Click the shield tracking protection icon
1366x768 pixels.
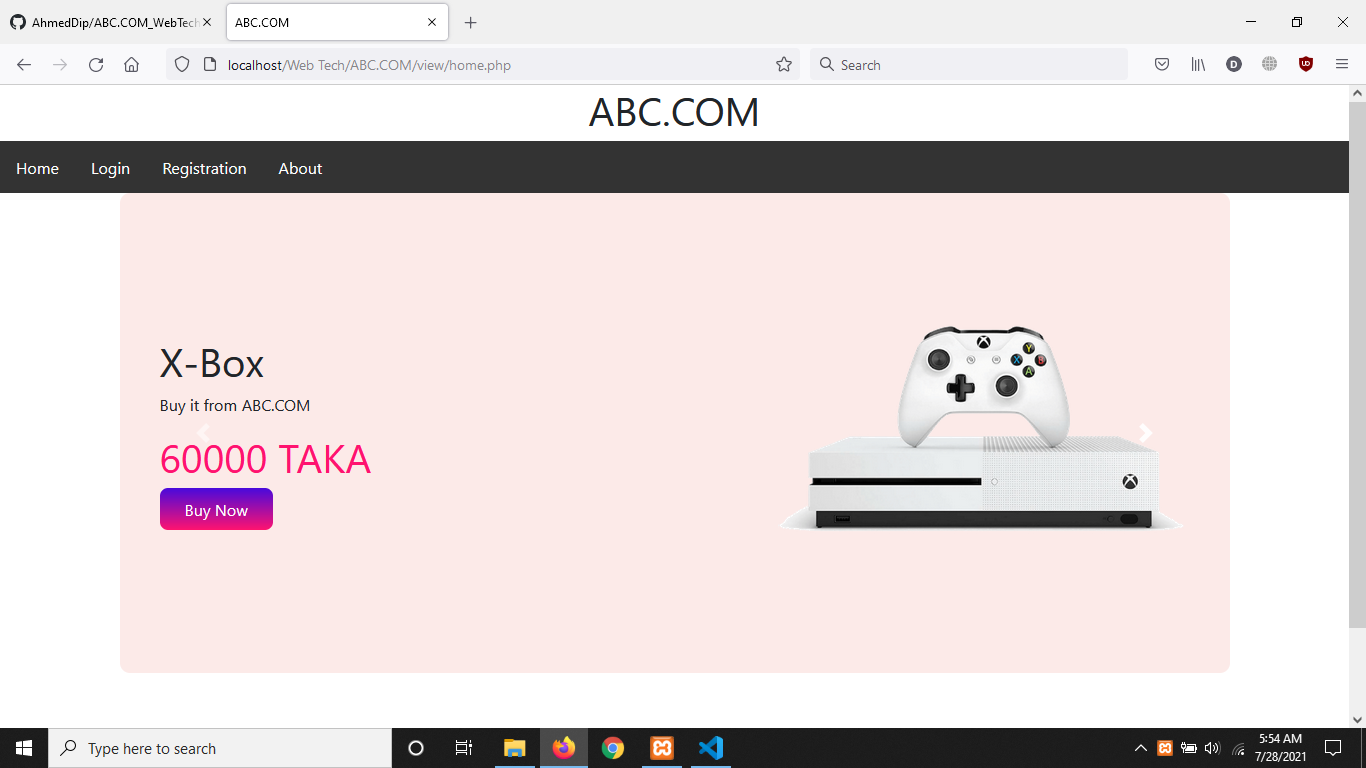pyautogui.click(x=181, y=64)
